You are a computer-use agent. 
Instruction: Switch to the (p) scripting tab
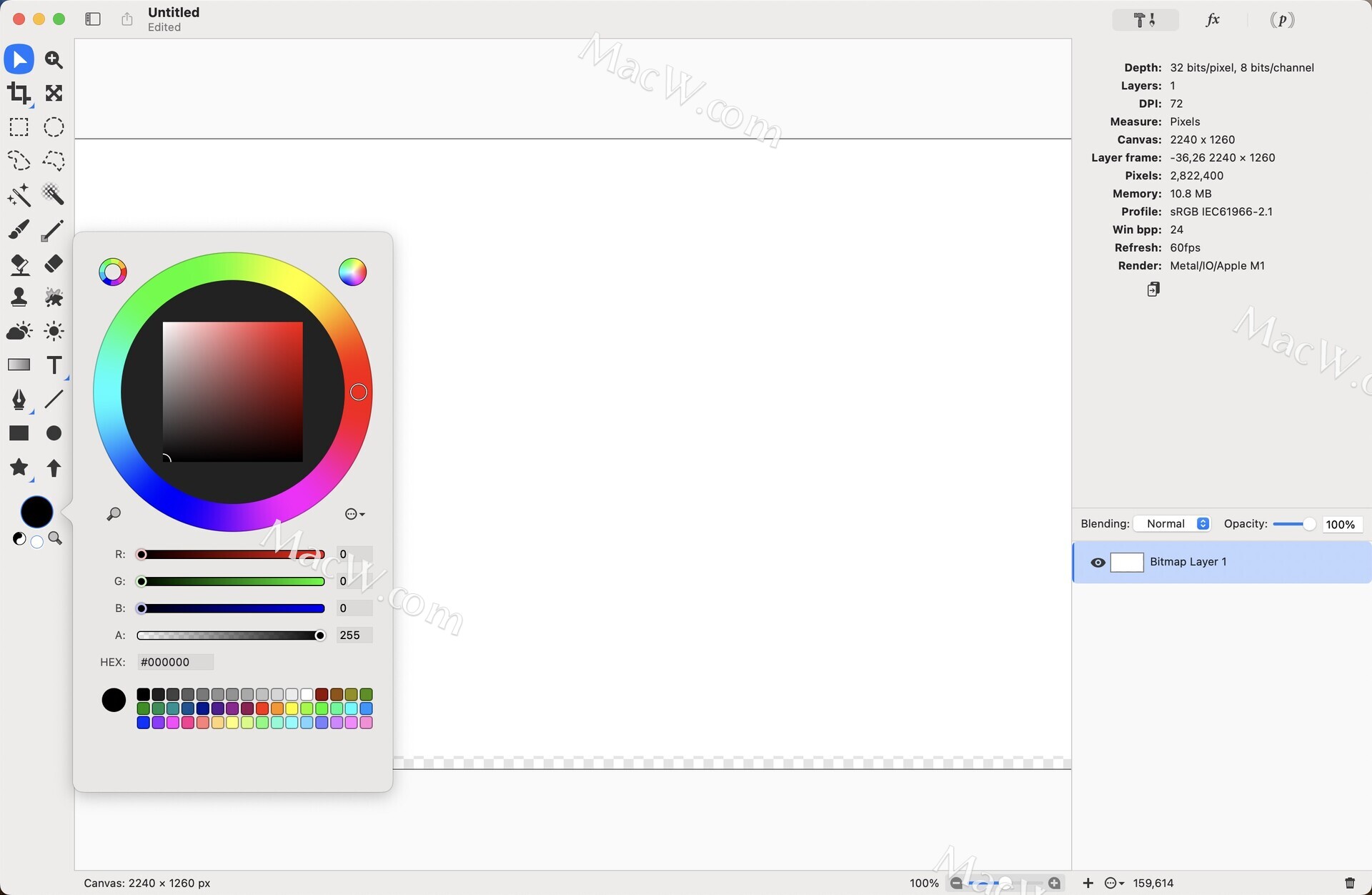tap(1282, 20)
